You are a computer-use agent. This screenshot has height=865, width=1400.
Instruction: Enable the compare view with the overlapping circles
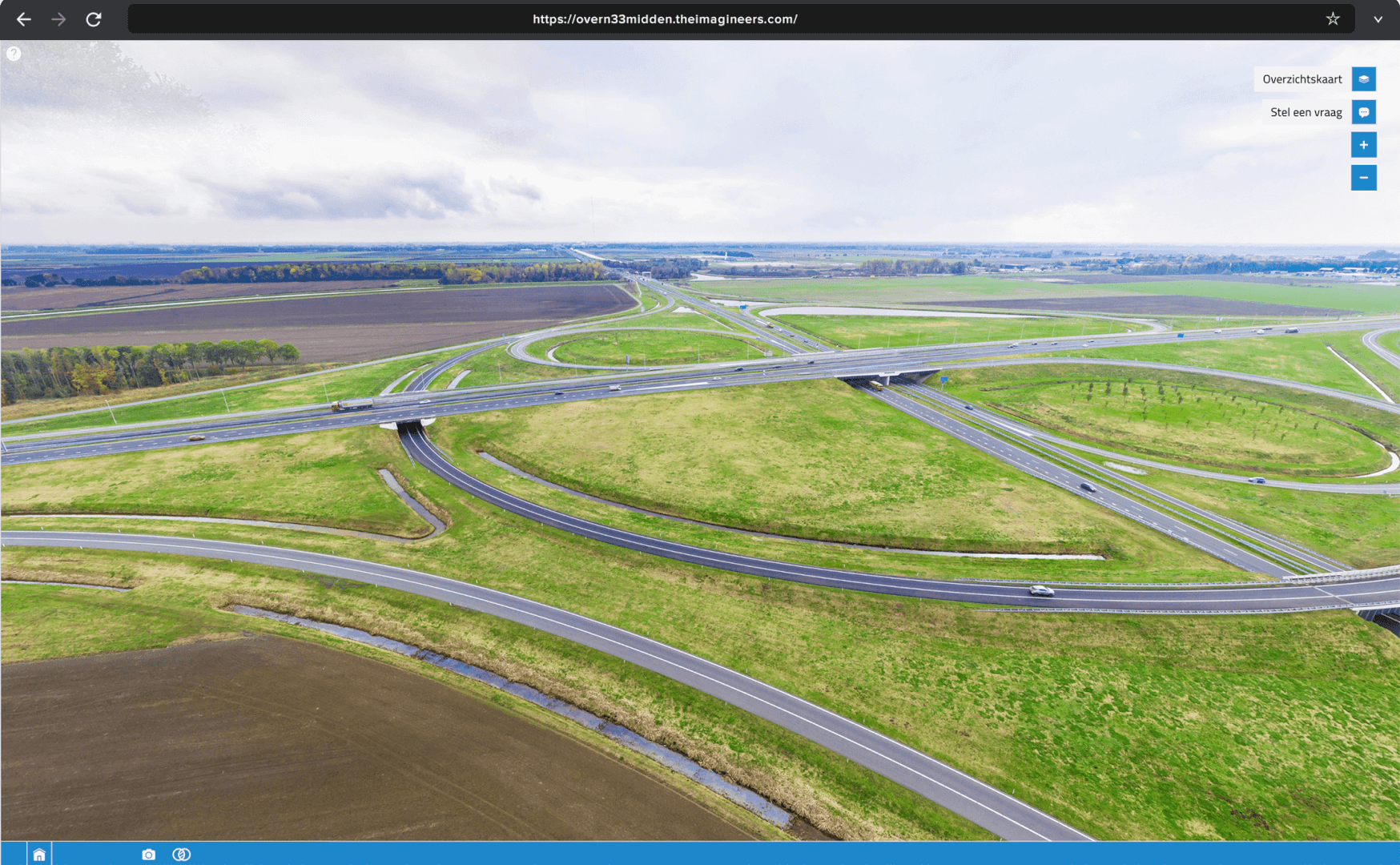tap(182, 854)
